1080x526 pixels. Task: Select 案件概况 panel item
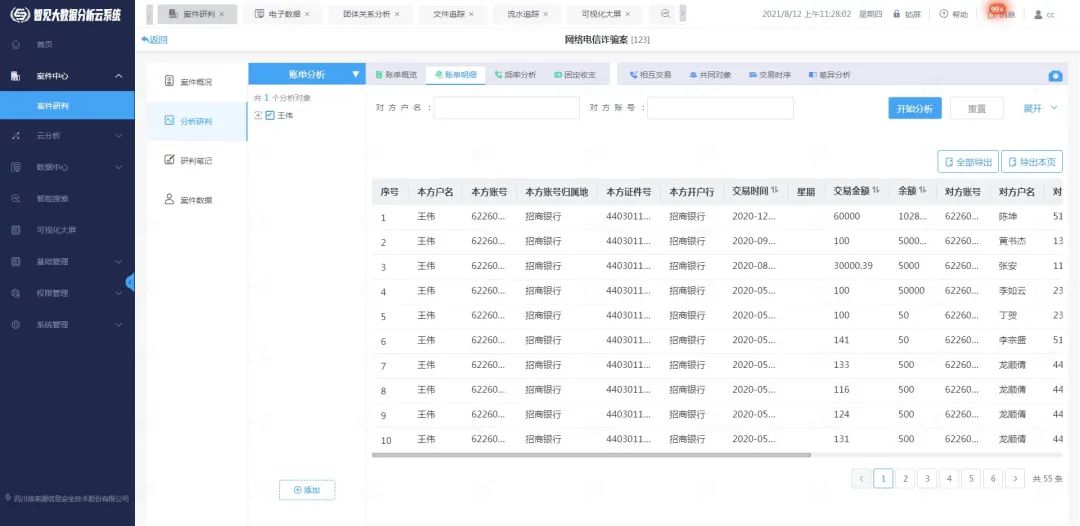[196, 82]
